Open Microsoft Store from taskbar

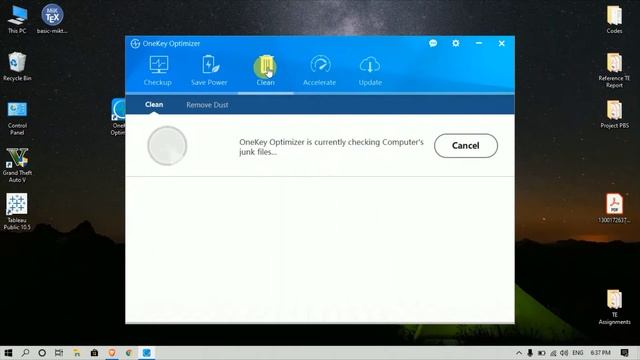tap(94, 353)
